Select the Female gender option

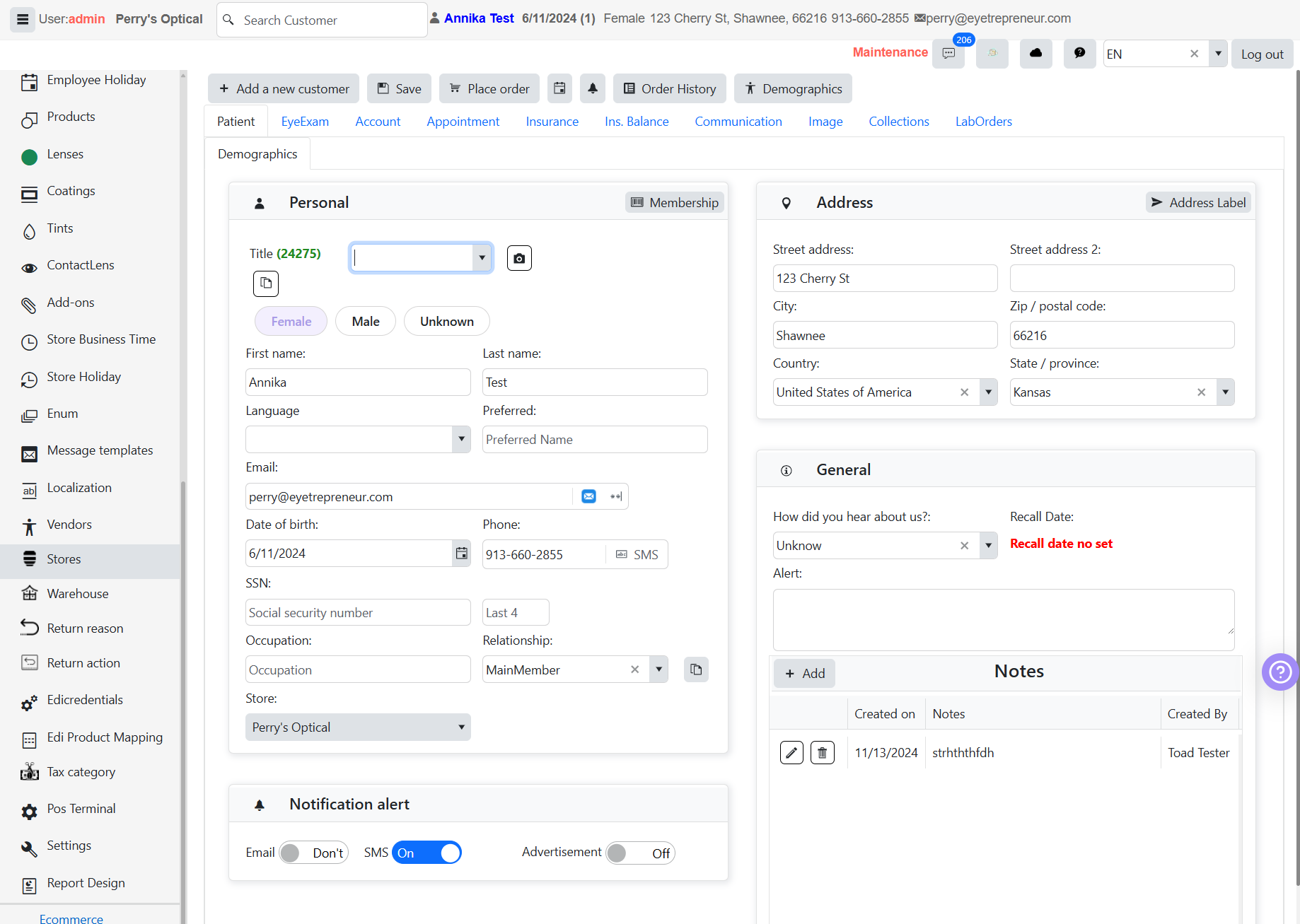[291, 321]
